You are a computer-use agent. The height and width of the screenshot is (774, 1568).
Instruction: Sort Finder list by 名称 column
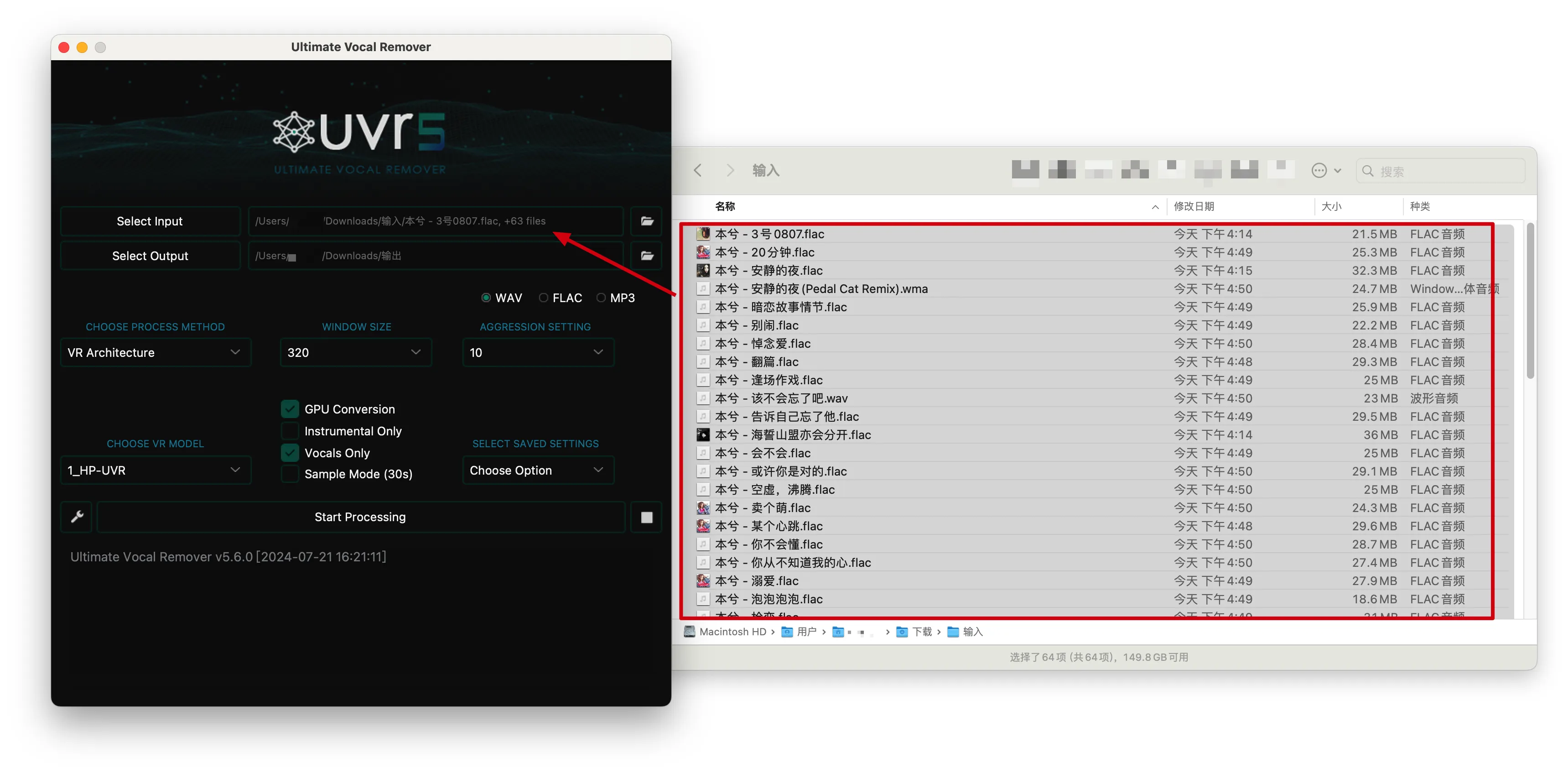coord(724,206)
